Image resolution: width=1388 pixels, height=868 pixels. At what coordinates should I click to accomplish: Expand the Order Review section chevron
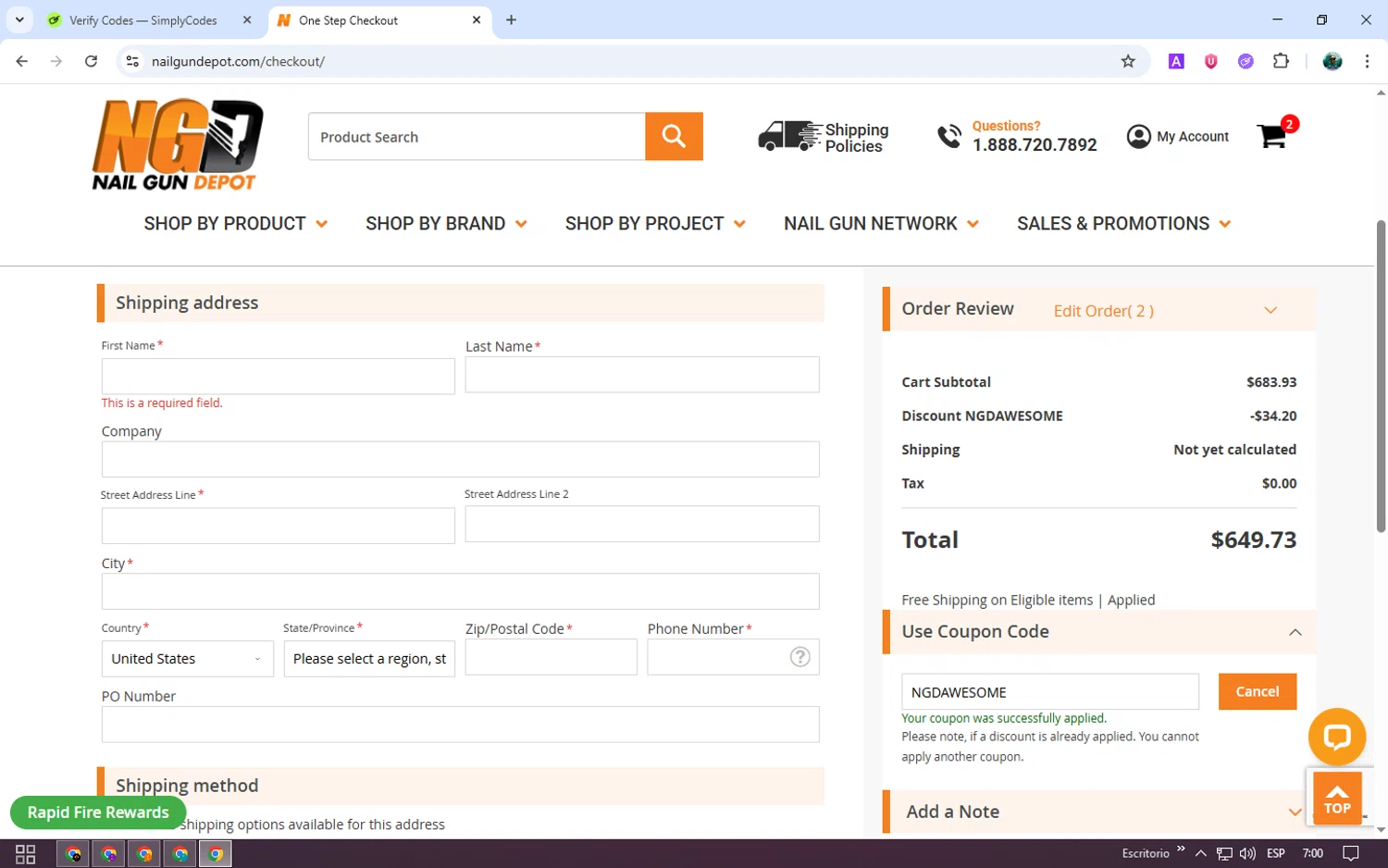pyautogui.click(x=1270, y=310)
